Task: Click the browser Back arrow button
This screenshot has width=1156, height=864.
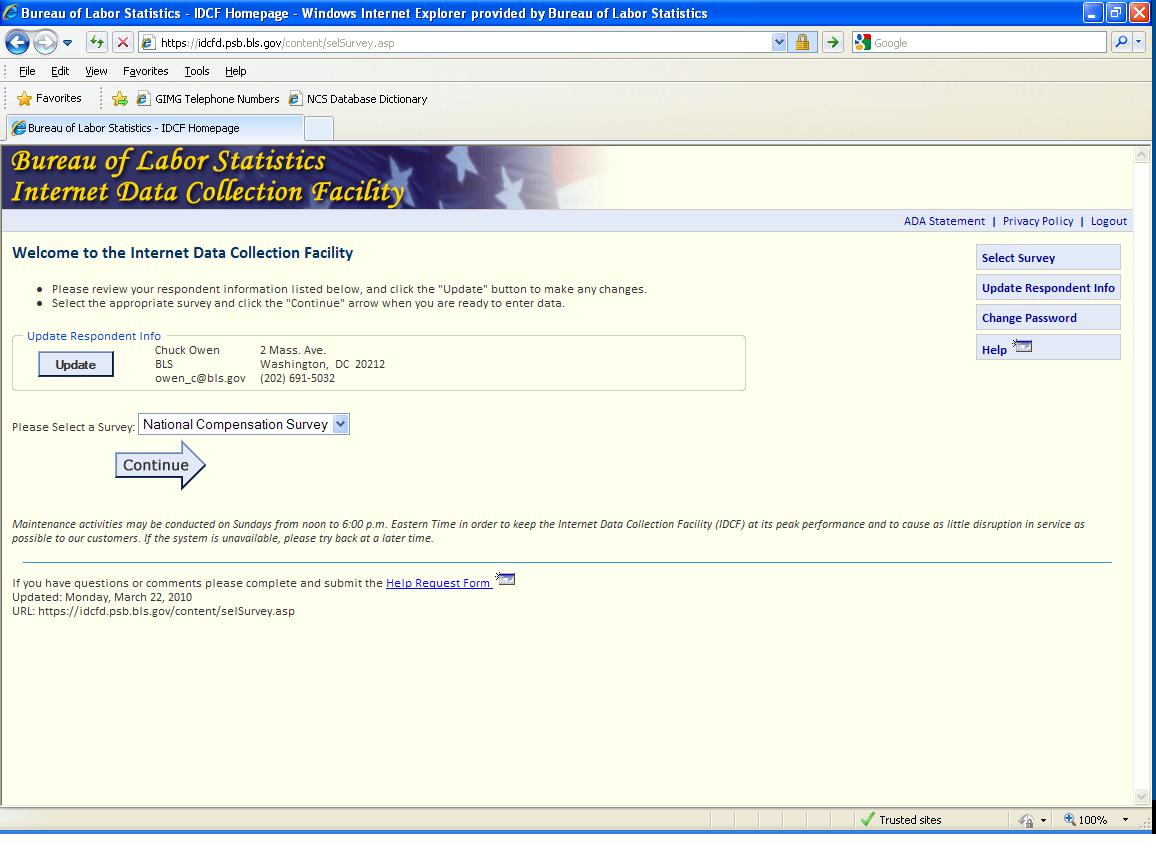Action: coord(18,43)
